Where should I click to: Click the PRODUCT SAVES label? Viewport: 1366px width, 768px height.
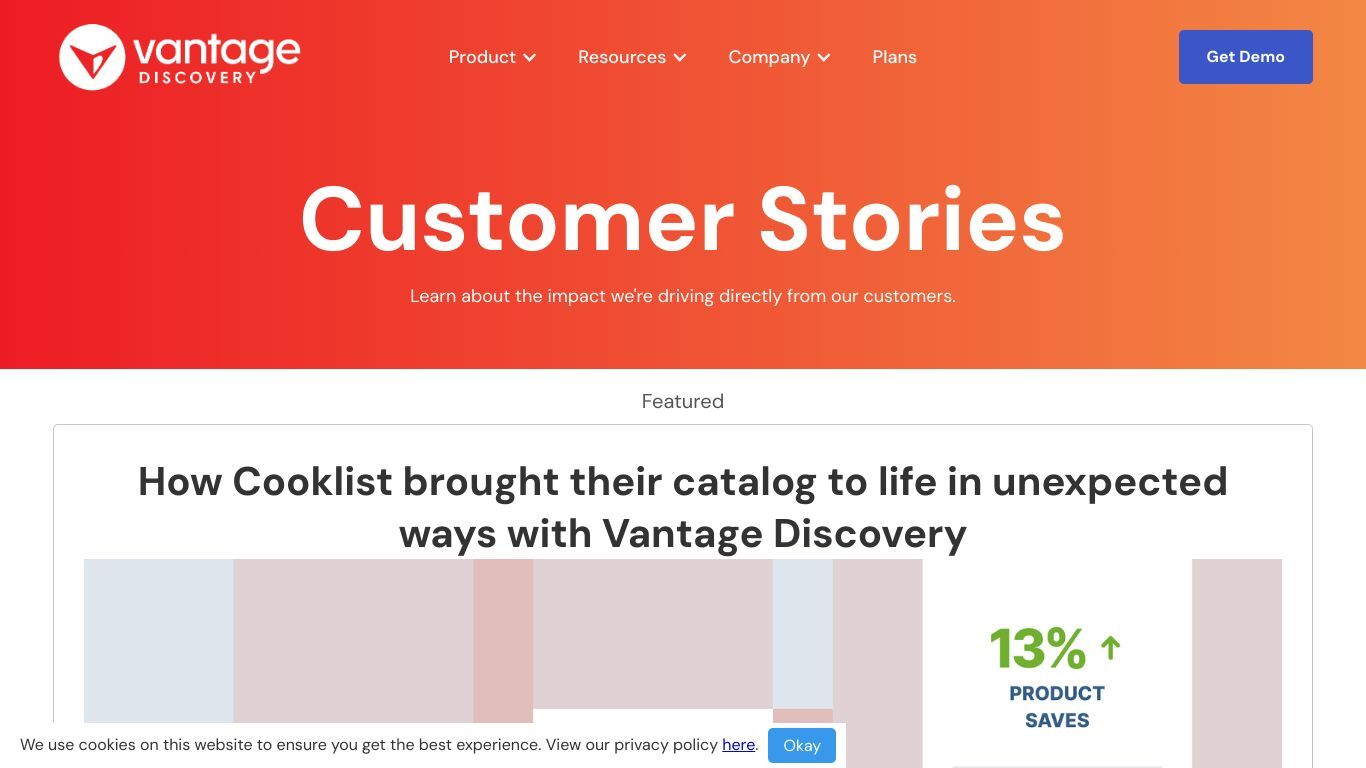(x=1057, y=707)
